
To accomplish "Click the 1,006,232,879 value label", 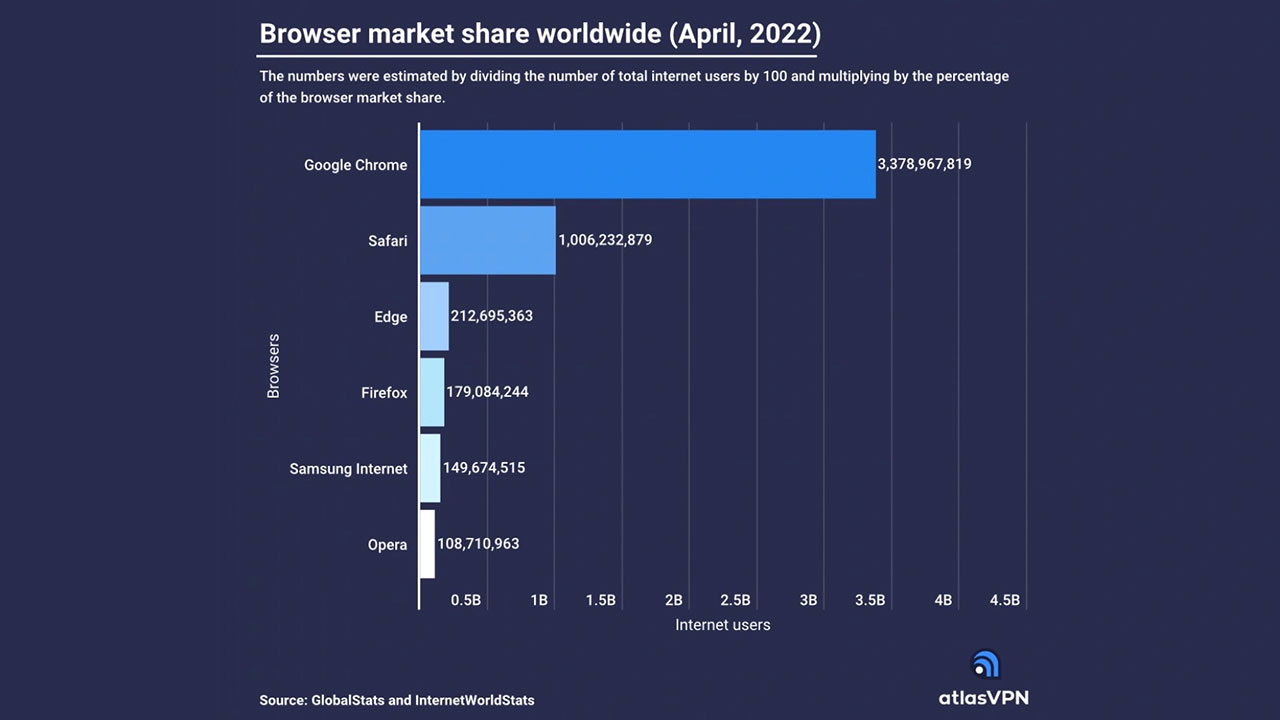I will point(605,240).
